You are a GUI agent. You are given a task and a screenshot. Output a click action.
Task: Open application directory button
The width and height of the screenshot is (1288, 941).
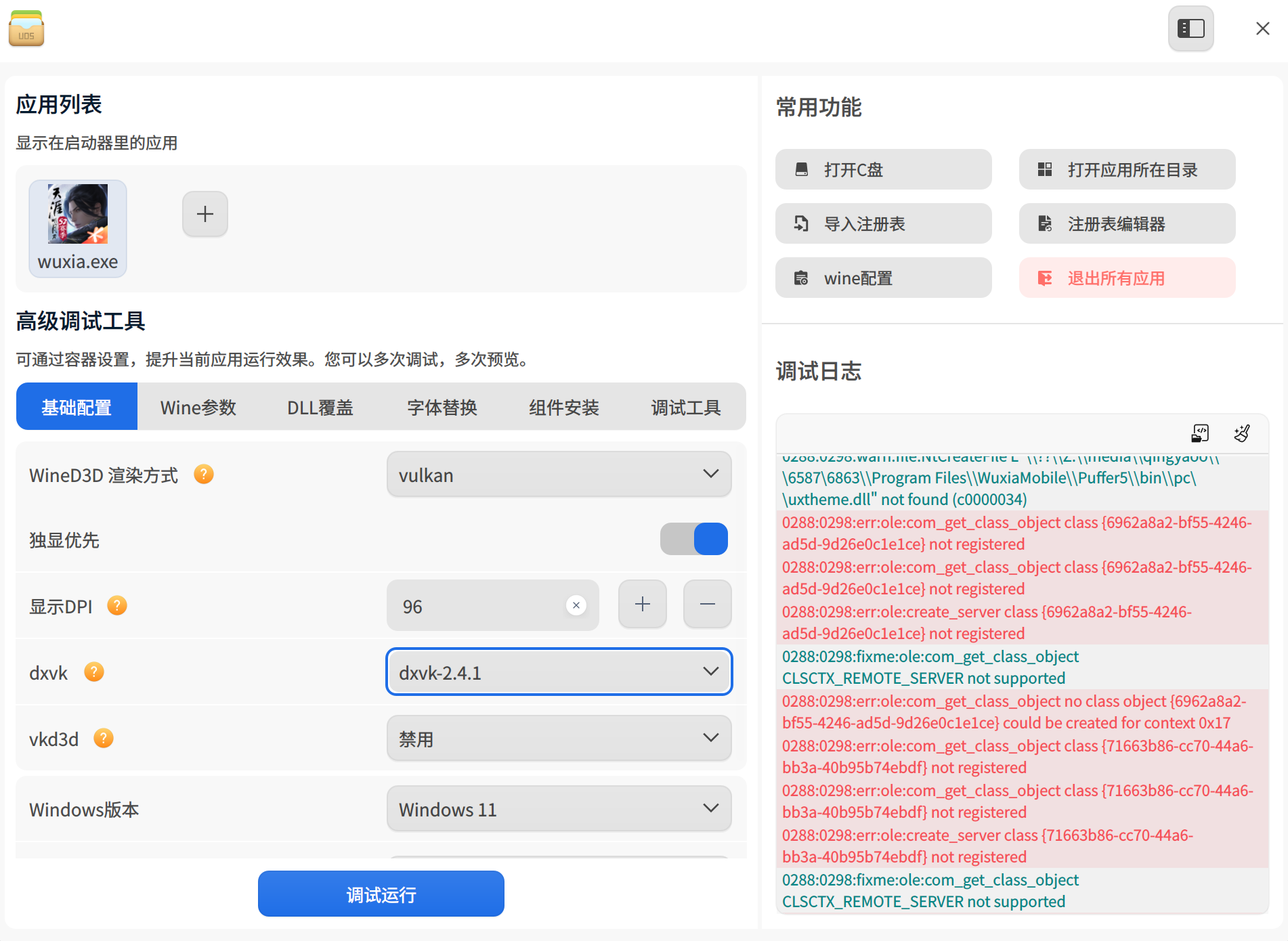tap(1127, 169)
